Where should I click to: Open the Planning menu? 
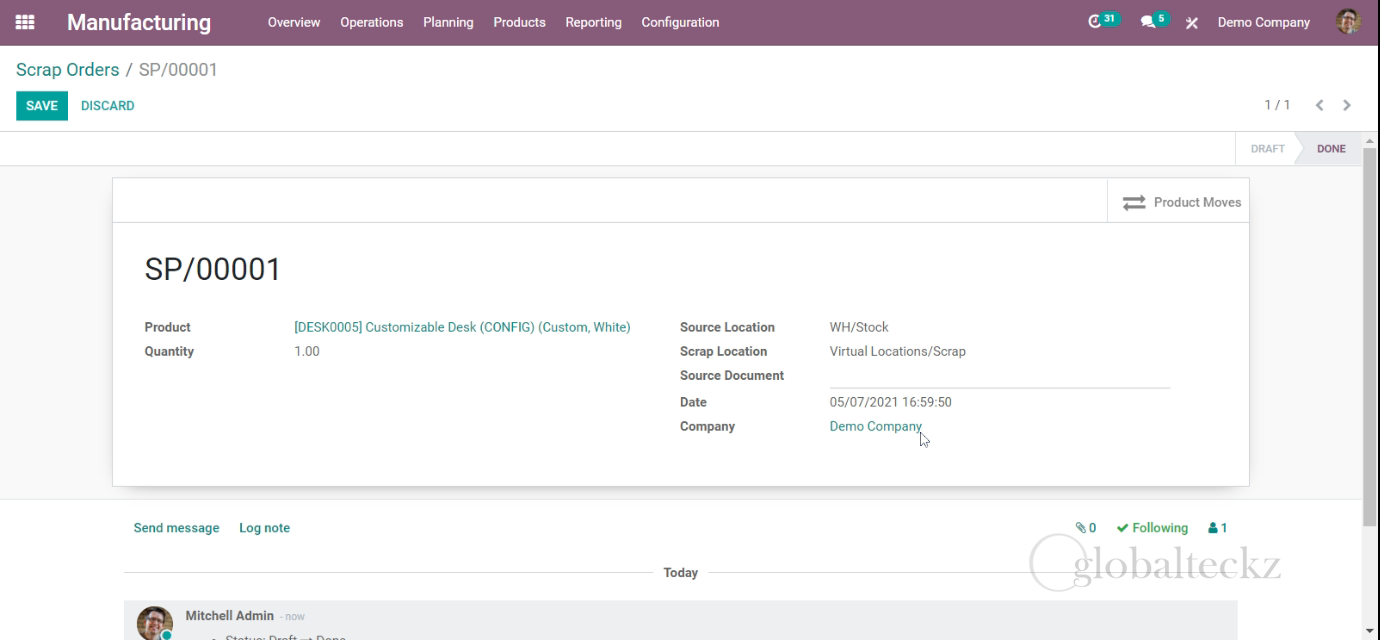[448, 22]
